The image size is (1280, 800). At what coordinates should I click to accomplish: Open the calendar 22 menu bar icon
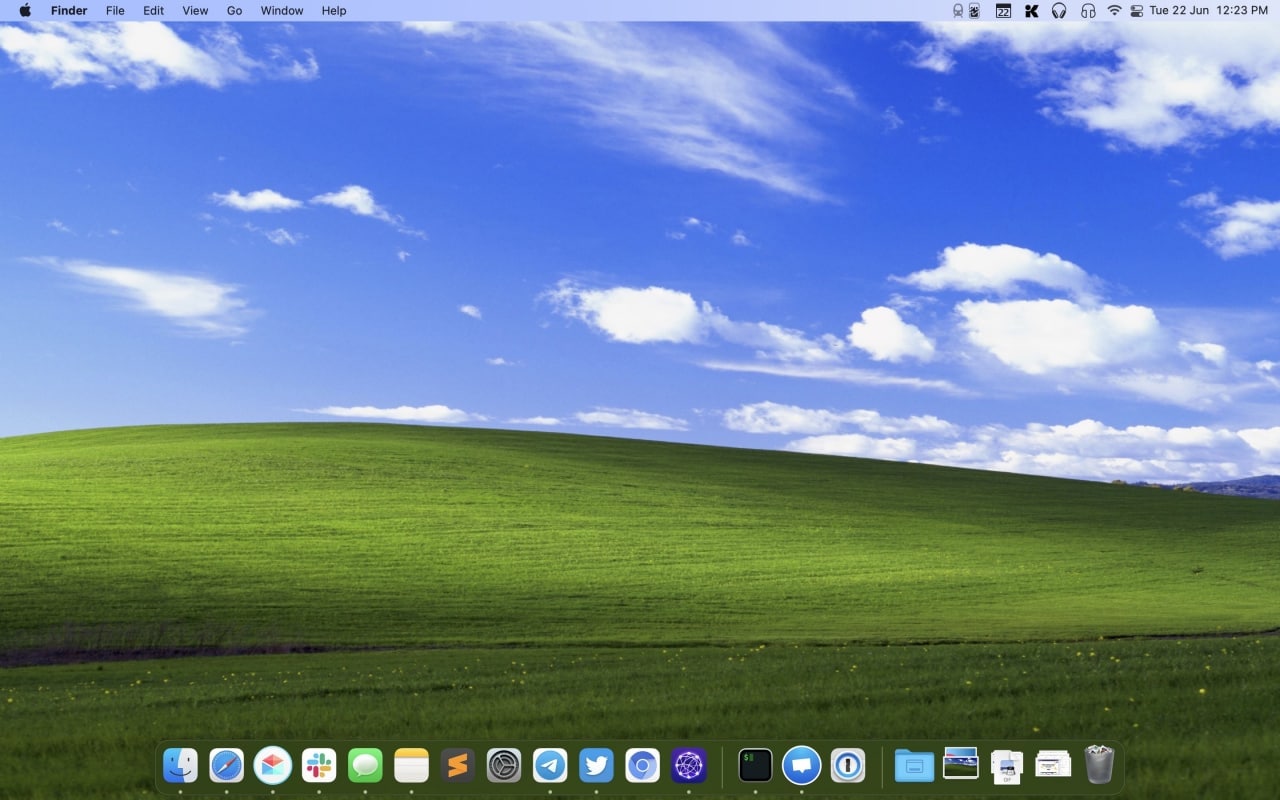[1003, 11]
